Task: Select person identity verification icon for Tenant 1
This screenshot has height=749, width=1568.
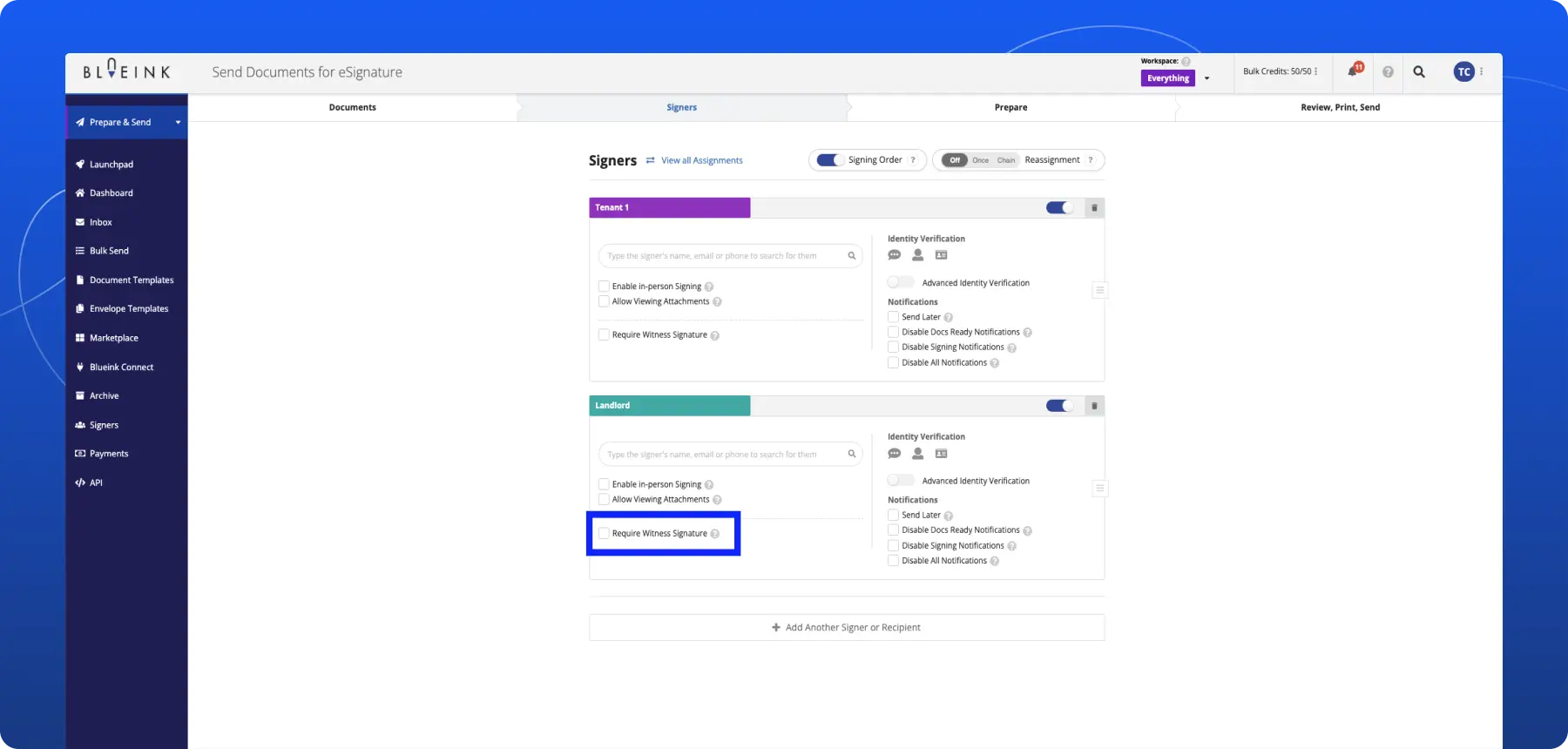Action: (x=917, y=255)
